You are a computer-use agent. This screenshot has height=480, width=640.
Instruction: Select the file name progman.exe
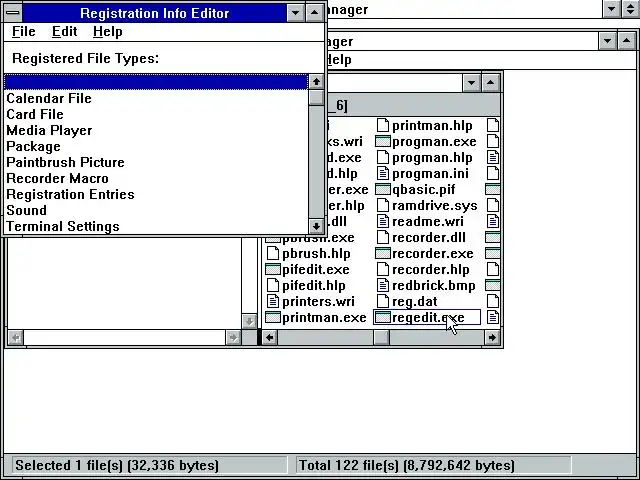click(434, 142)
